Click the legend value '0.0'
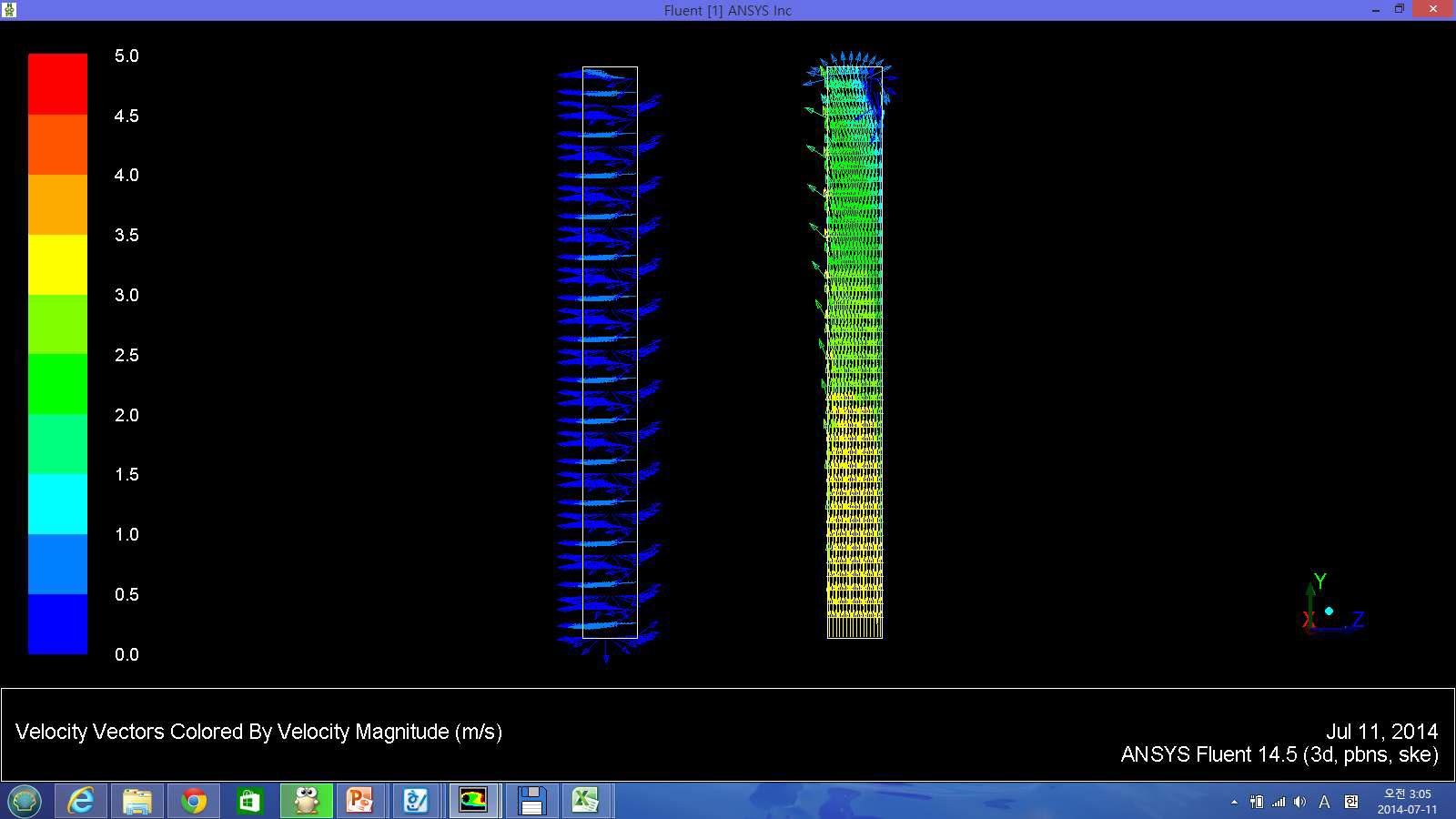Viewport: 1456px width, 819px height. tap(126, 655)
